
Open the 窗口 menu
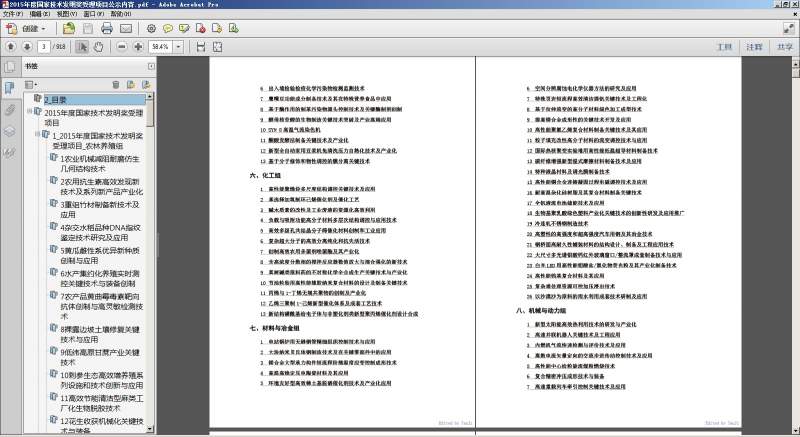[94, 14]
